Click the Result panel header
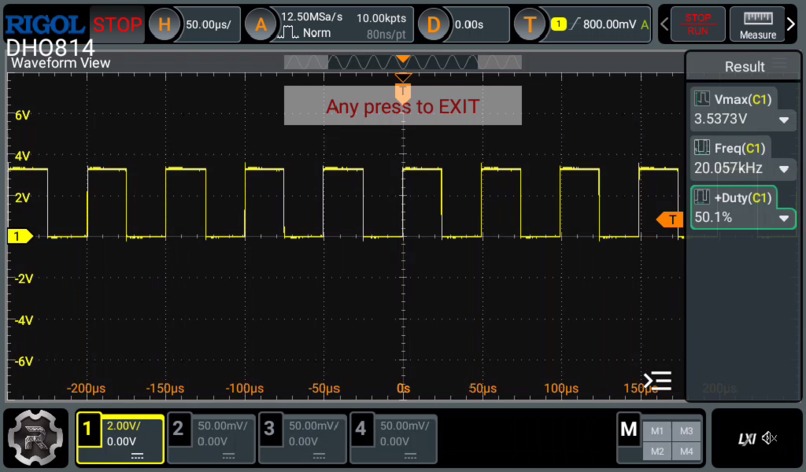The image size is (806, 472). click(x=744, y=66)
